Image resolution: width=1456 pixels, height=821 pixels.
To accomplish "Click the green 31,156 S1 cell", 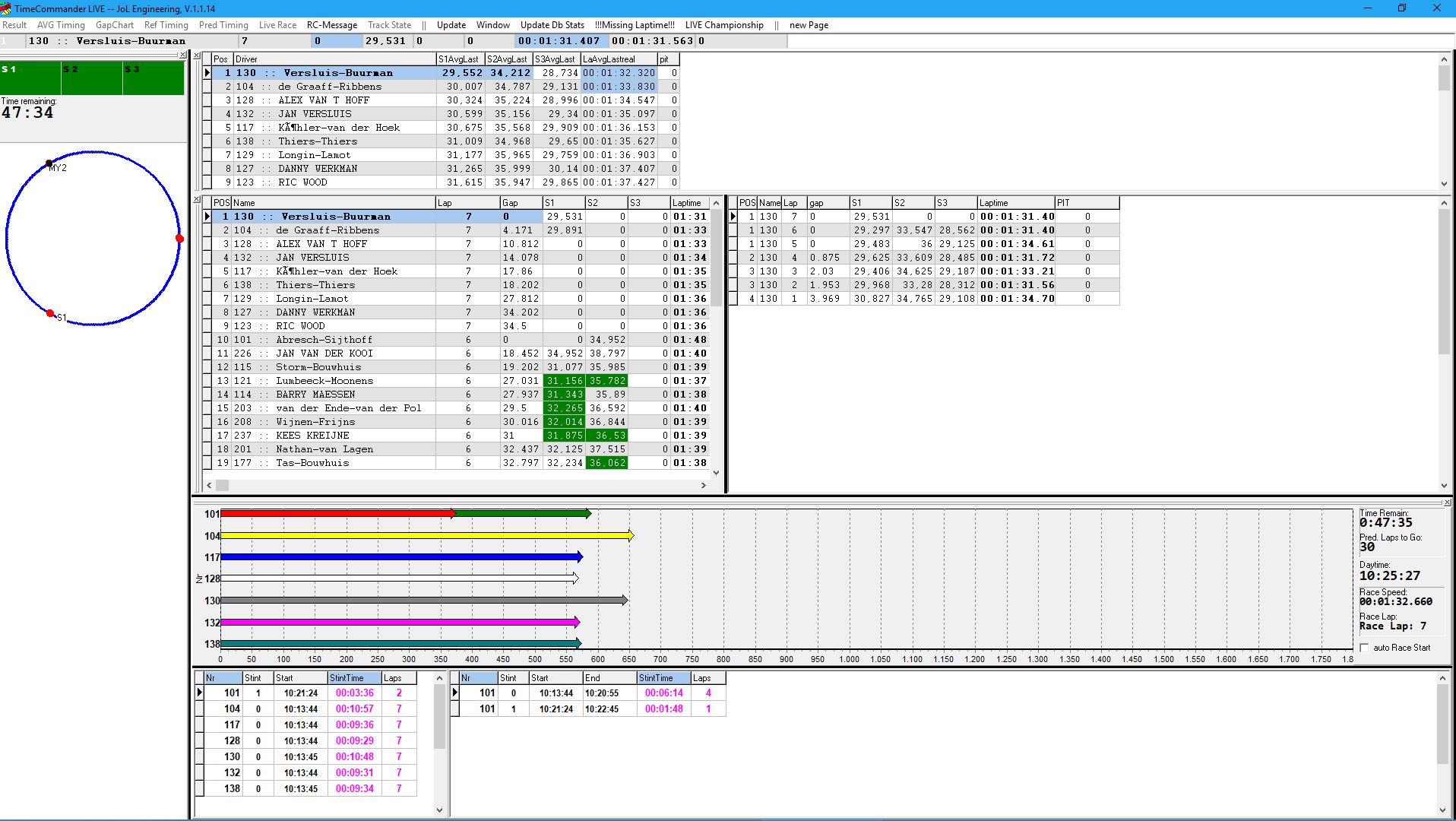I will pyautogui.click(x=564, y=381).
